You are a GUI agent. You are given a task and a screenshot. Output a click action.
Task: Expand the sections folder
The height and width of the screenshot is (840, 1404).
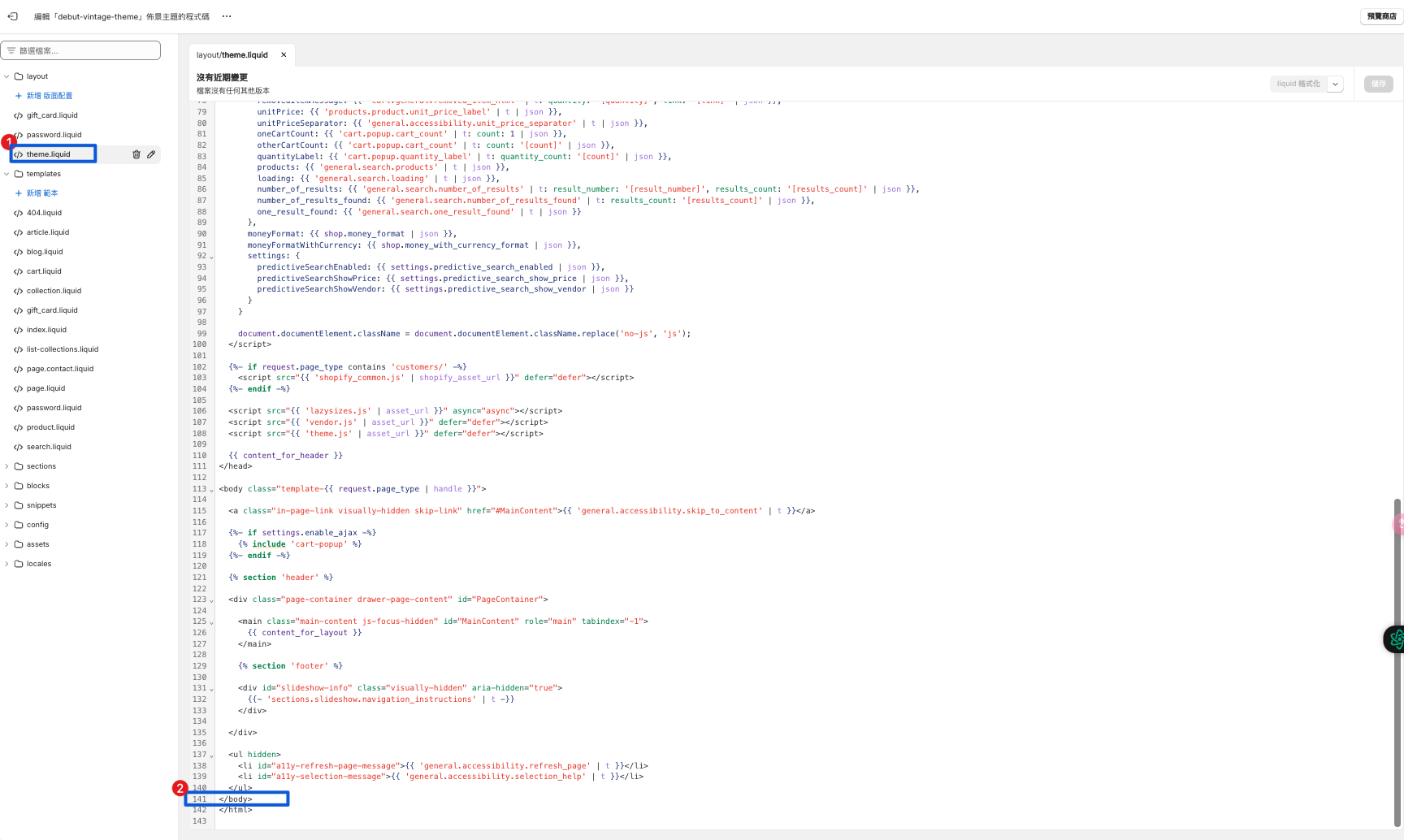tap(7, 466)
